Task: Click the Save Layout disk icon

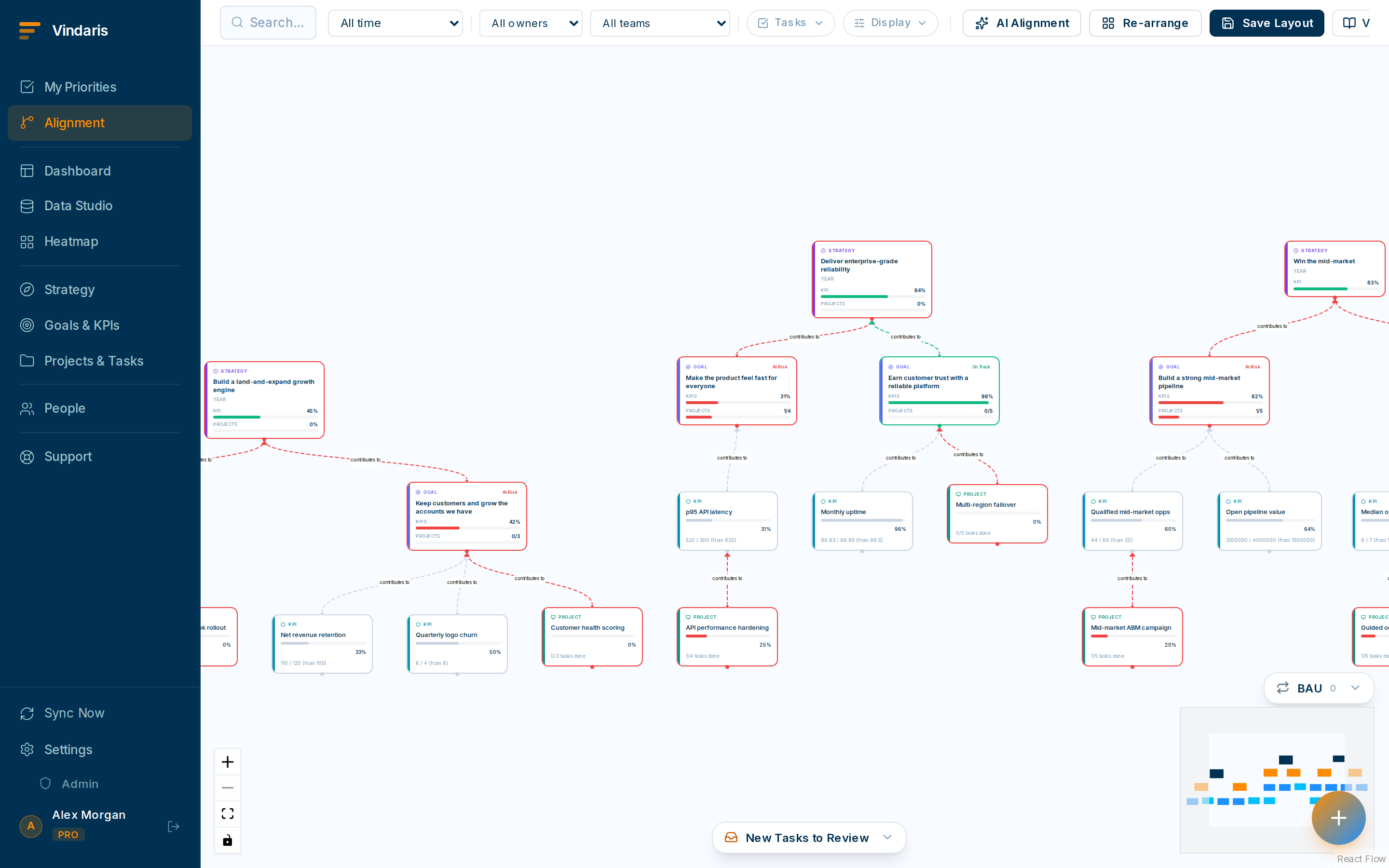Action: pos(1227,23)
